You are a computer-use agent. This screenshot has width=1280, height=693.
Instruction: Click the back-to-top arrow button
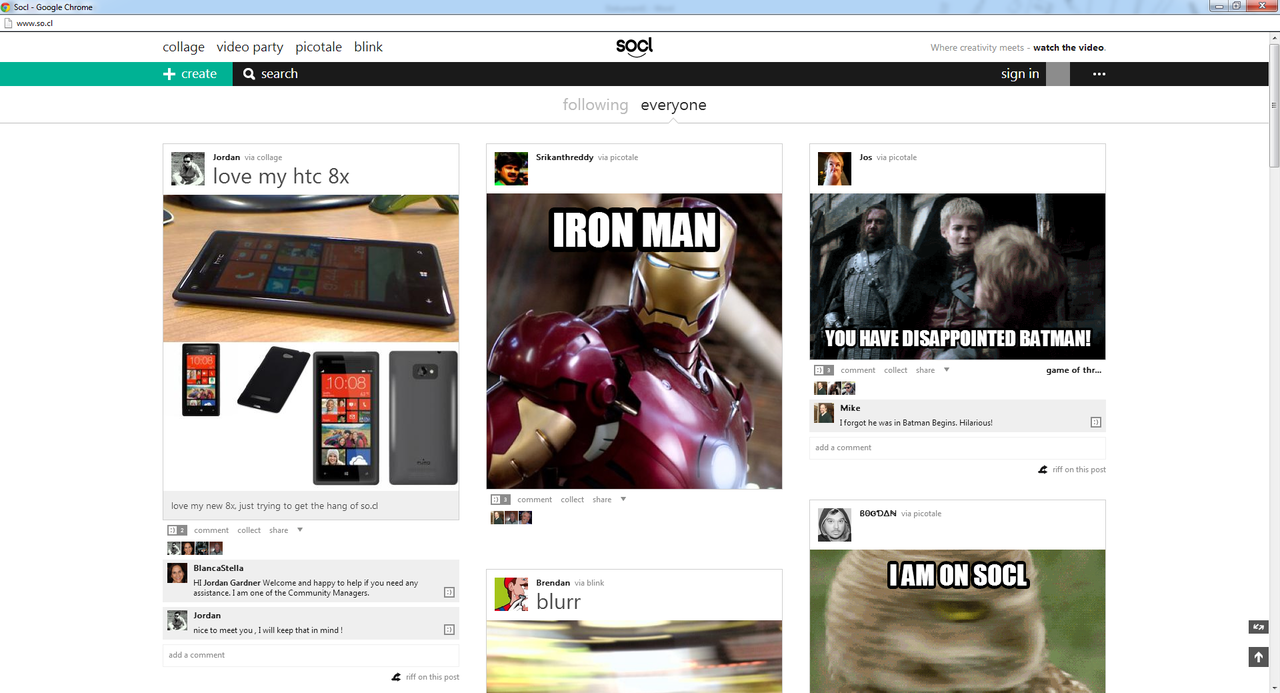[x=1258, y=657]
